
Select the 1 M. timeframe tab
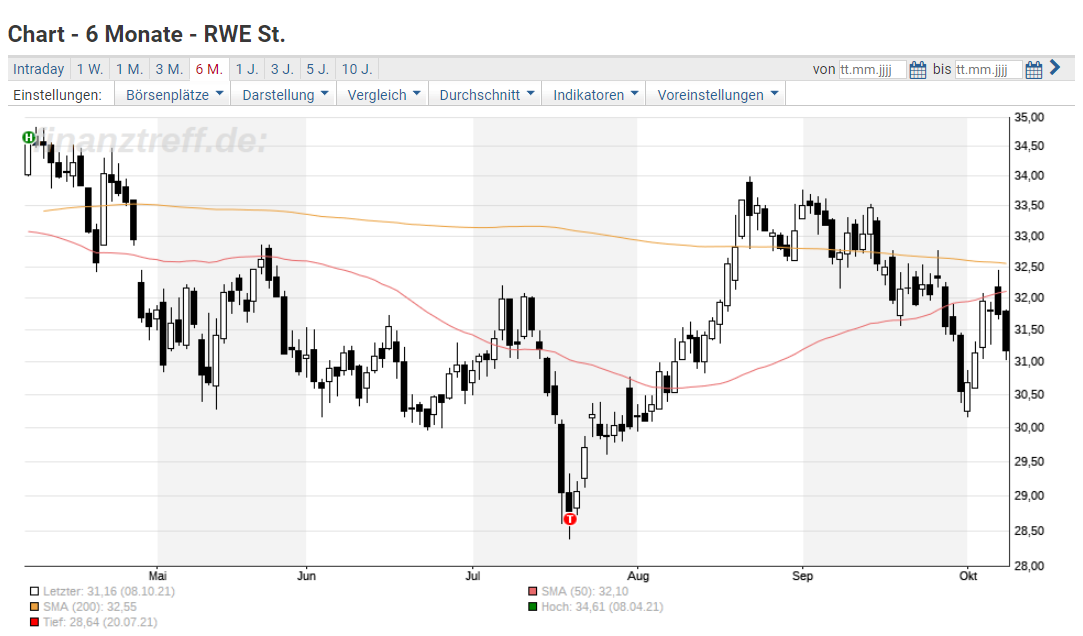point(129,69)
